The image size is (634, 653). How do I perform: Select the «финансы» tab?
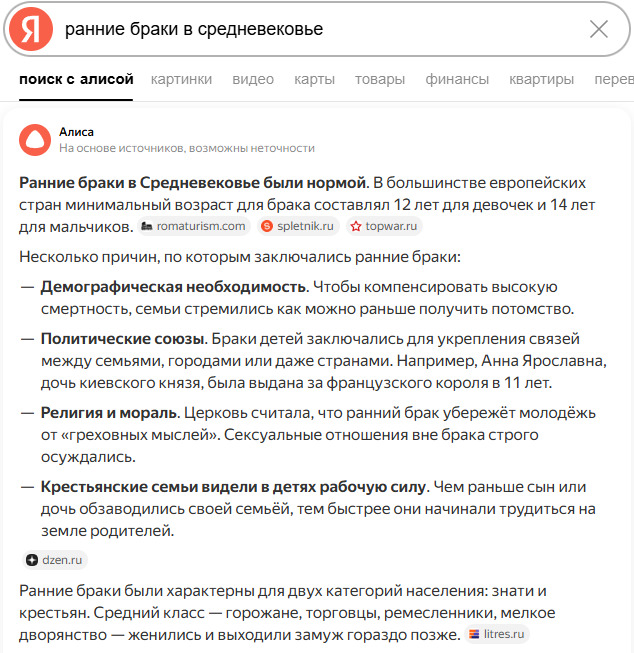(x=457, y=80)
